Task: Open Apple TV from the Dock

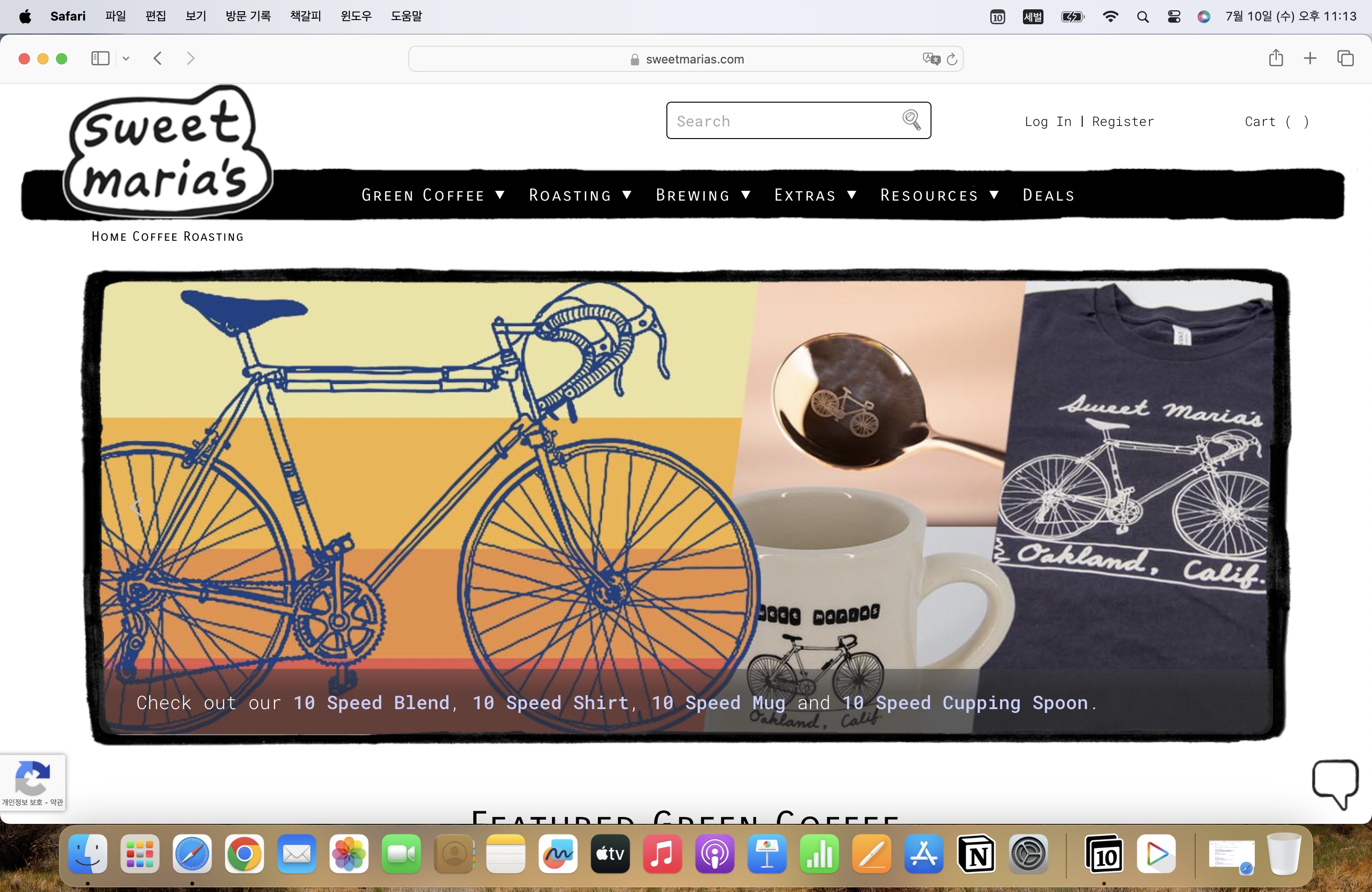Action: point(610,853)
